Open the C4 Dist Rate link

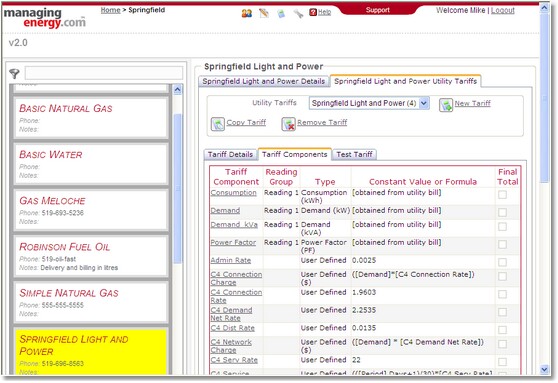(x=232, y=328)
